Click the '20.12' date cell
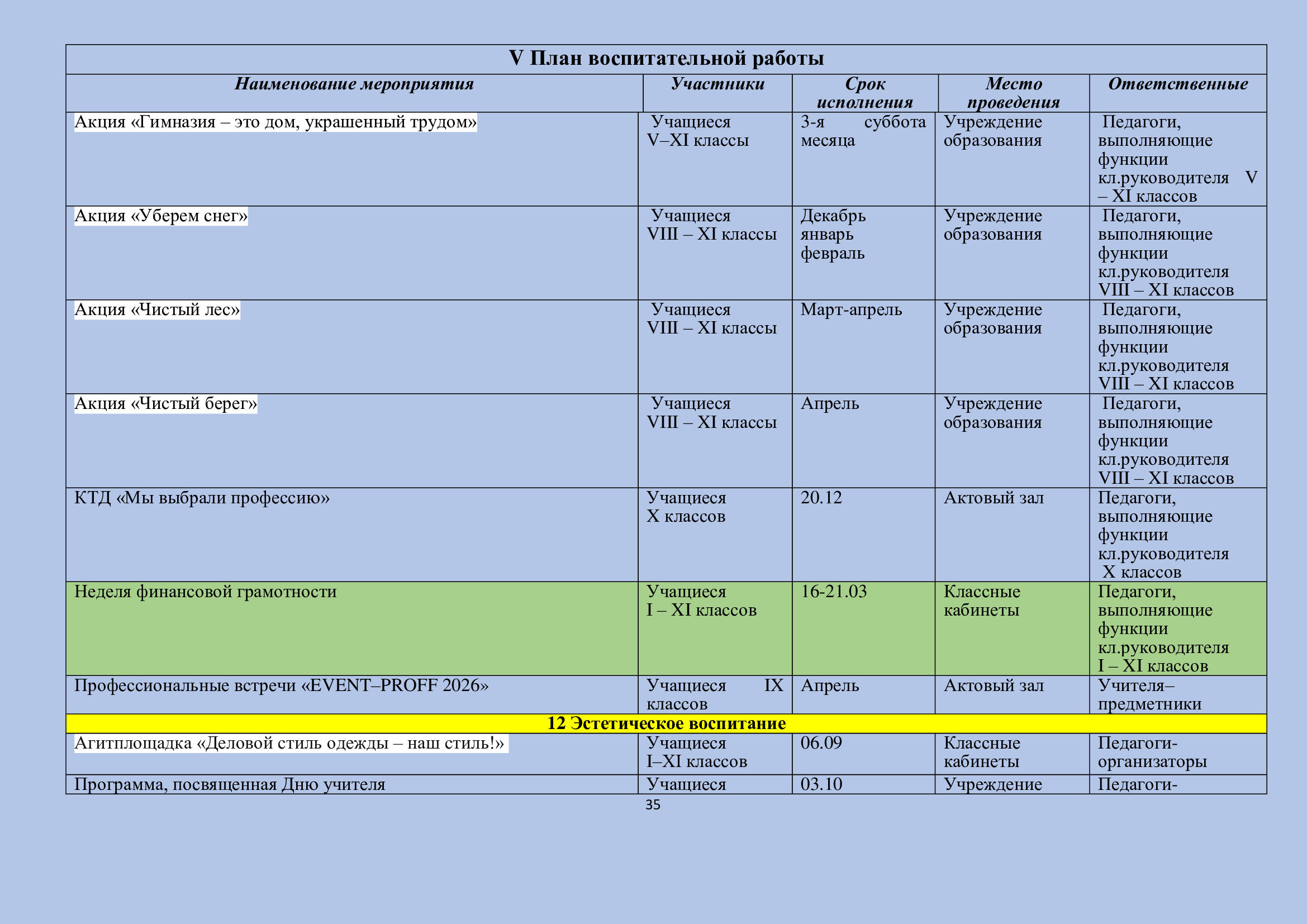 click(x=821, y=498)
